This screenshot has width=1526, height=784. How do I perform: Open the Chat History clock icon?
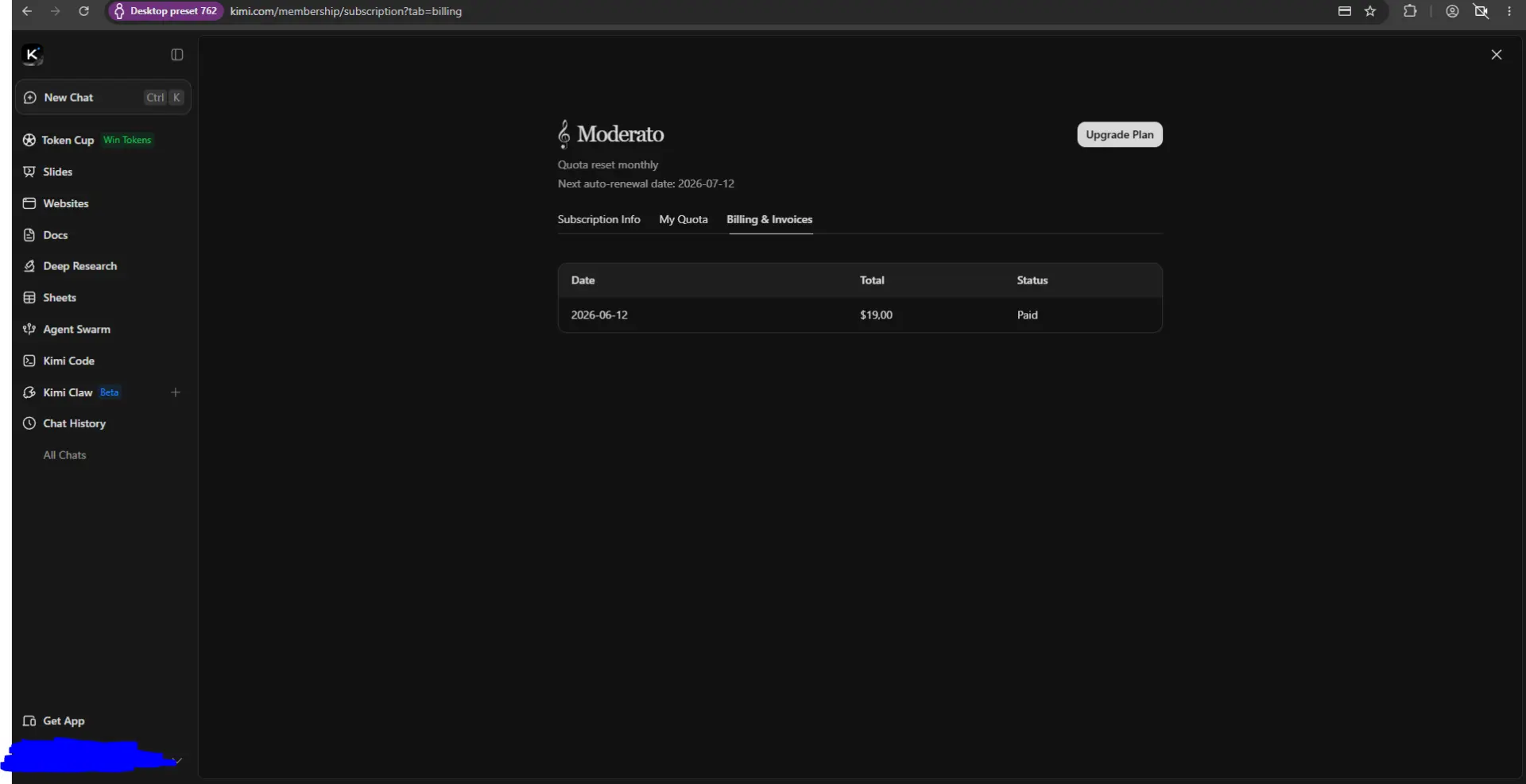click(29, 423)
